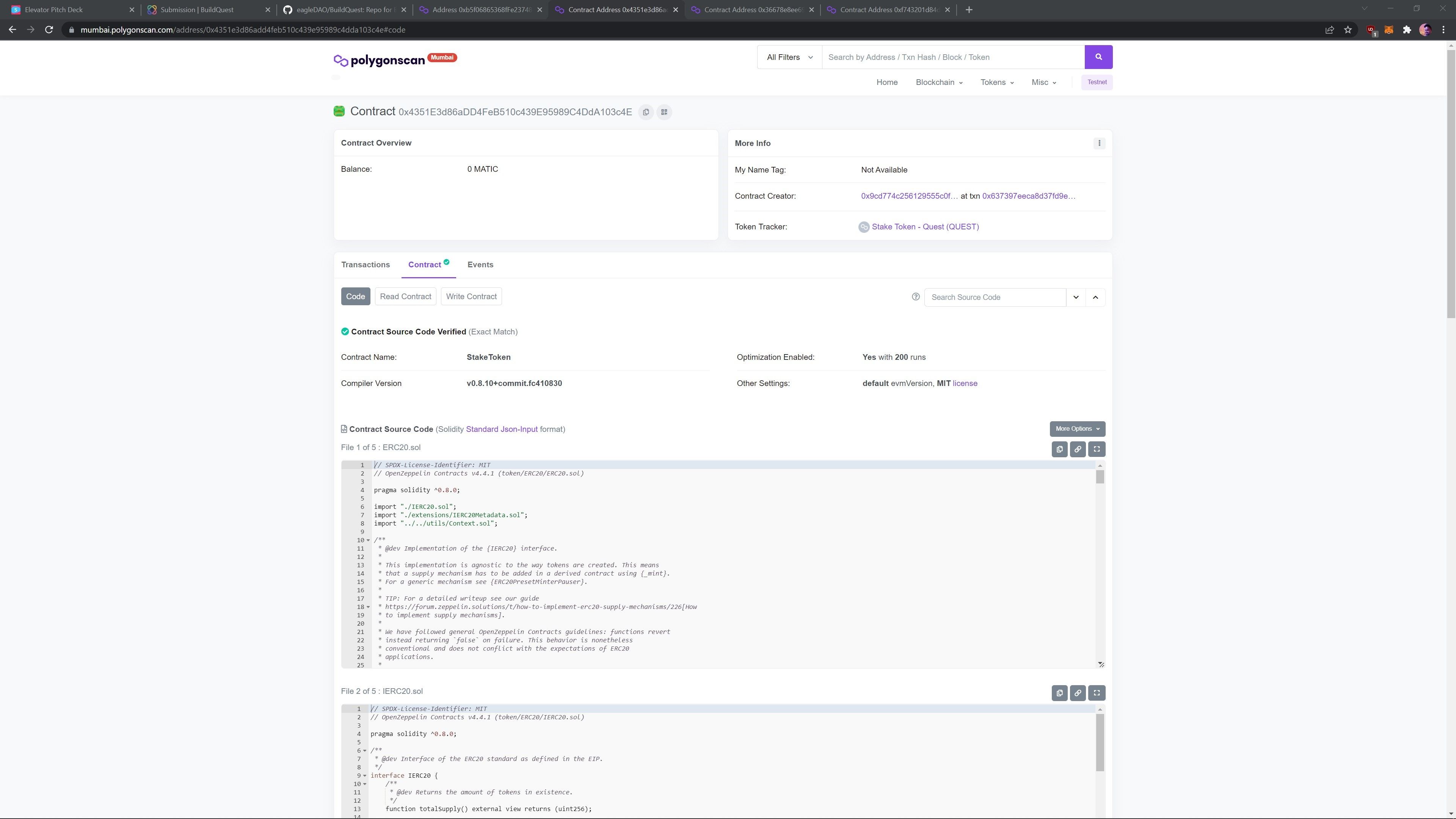The image size is (1456, 819).
Task: Click the Code button
Action: pos(356,297)
